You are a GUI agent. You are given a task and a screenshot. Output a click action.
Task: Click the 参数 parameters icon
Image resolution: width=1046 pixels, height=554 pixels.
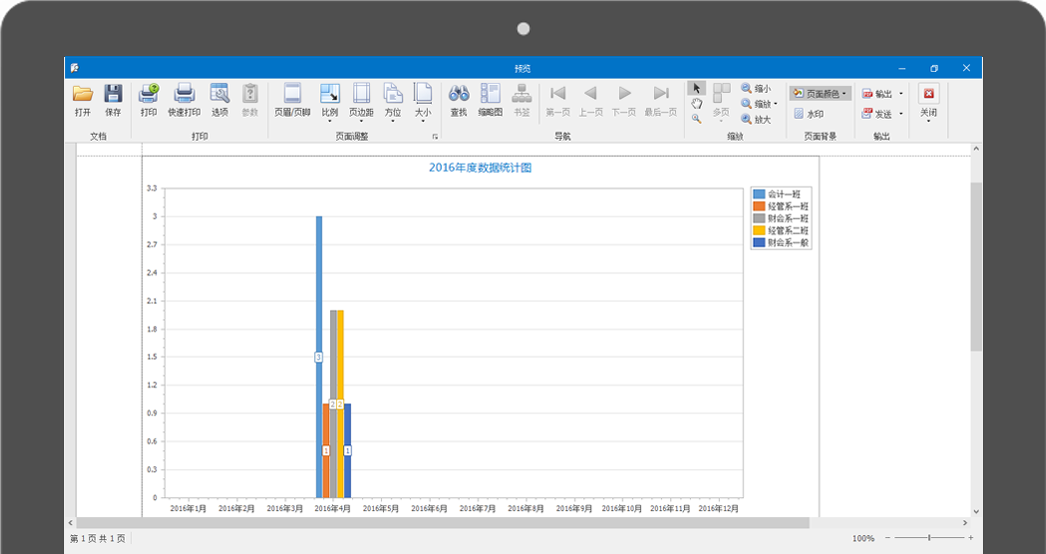(x=250, y=100)
